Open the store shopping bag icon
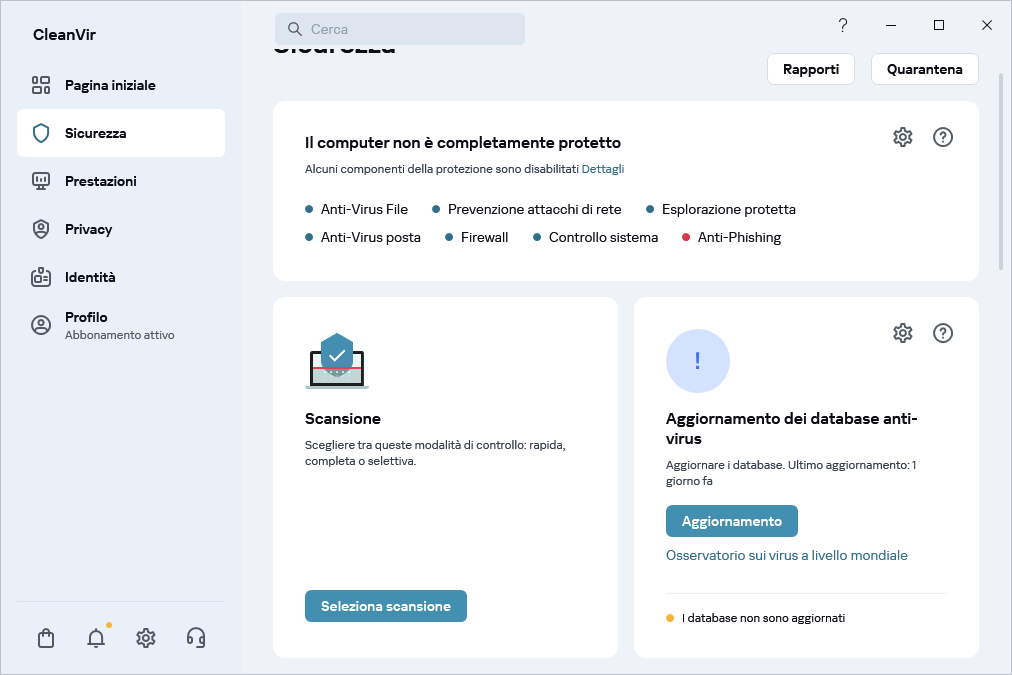This screenshot has height=675, width=1012. pyautogui.click(x=46, y=638)
